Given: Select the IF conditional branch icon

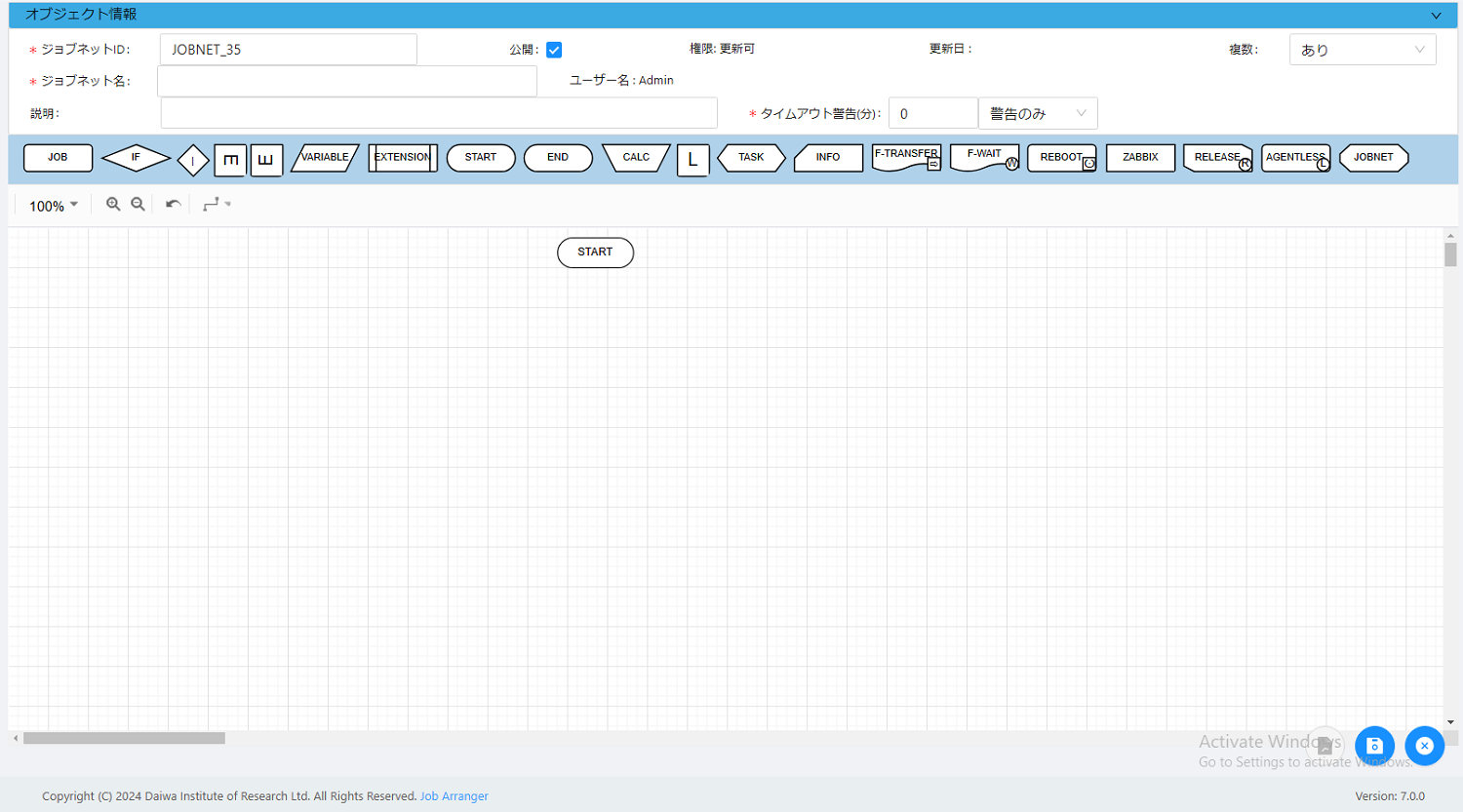Looking at the screenshot, I should [x=135, y=157].
